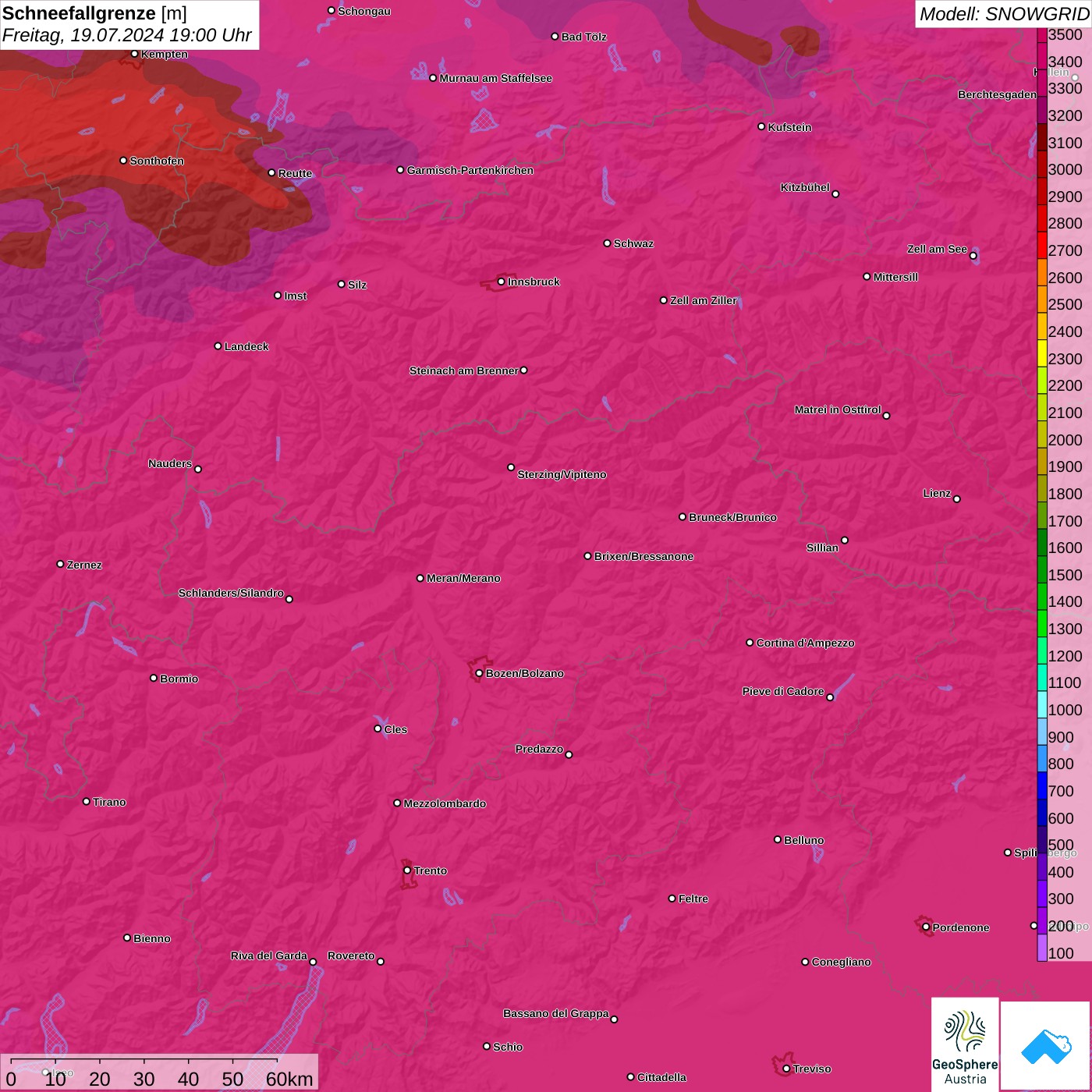Select the "Zell am Ziller" label

704,300
